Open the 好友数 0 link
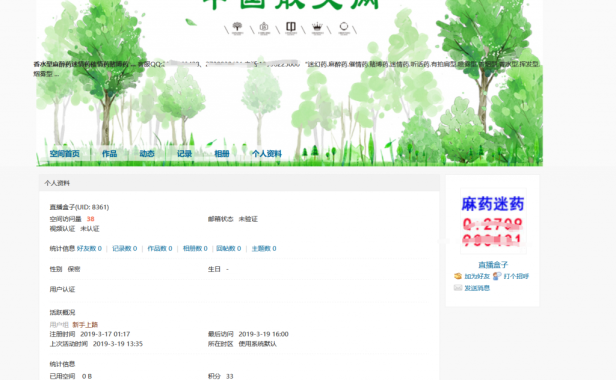 (89, 248)
